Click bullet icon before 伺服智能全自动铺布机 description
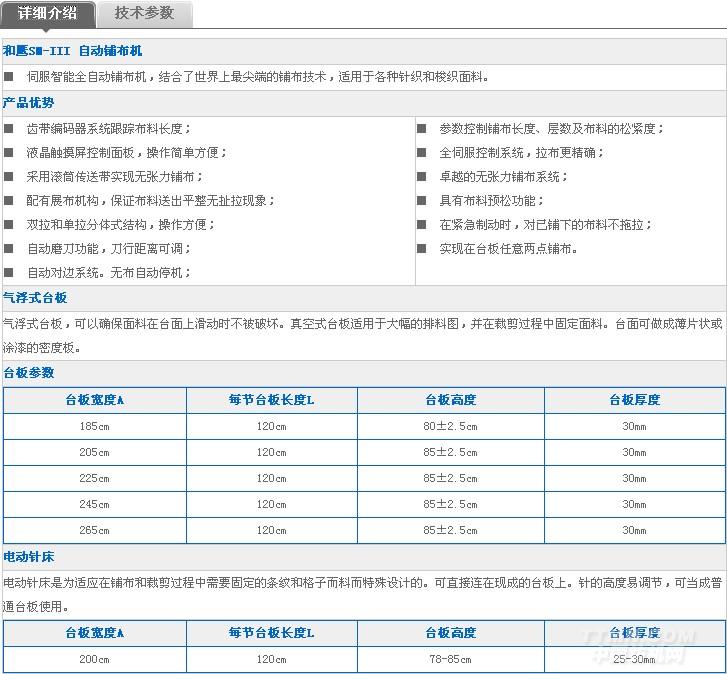This screenshot has height=674, width=727. 9,76
